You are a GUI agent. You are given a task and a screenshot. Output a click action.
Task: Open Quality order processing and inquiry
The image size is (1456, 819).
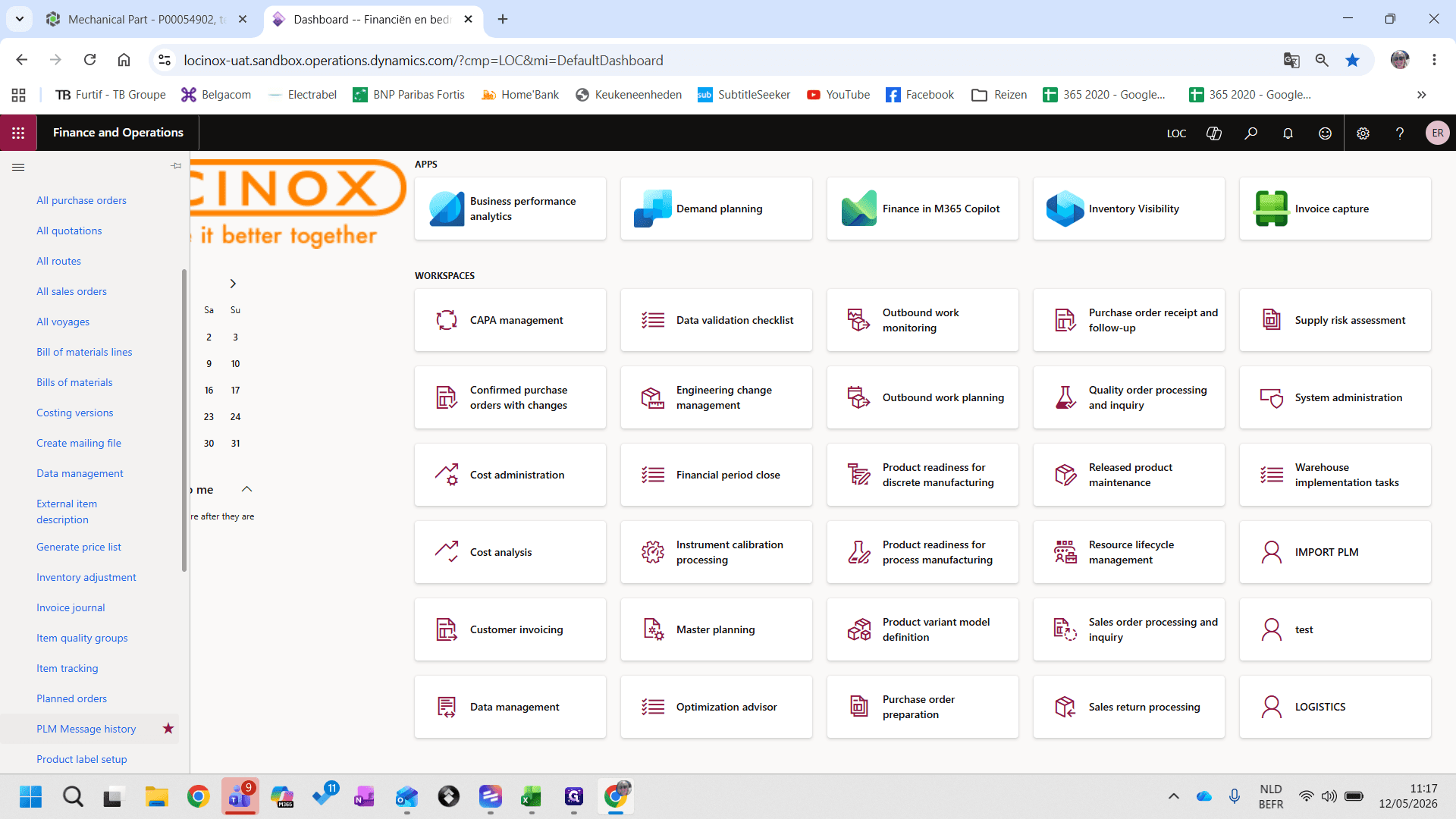coord(1129,397)
